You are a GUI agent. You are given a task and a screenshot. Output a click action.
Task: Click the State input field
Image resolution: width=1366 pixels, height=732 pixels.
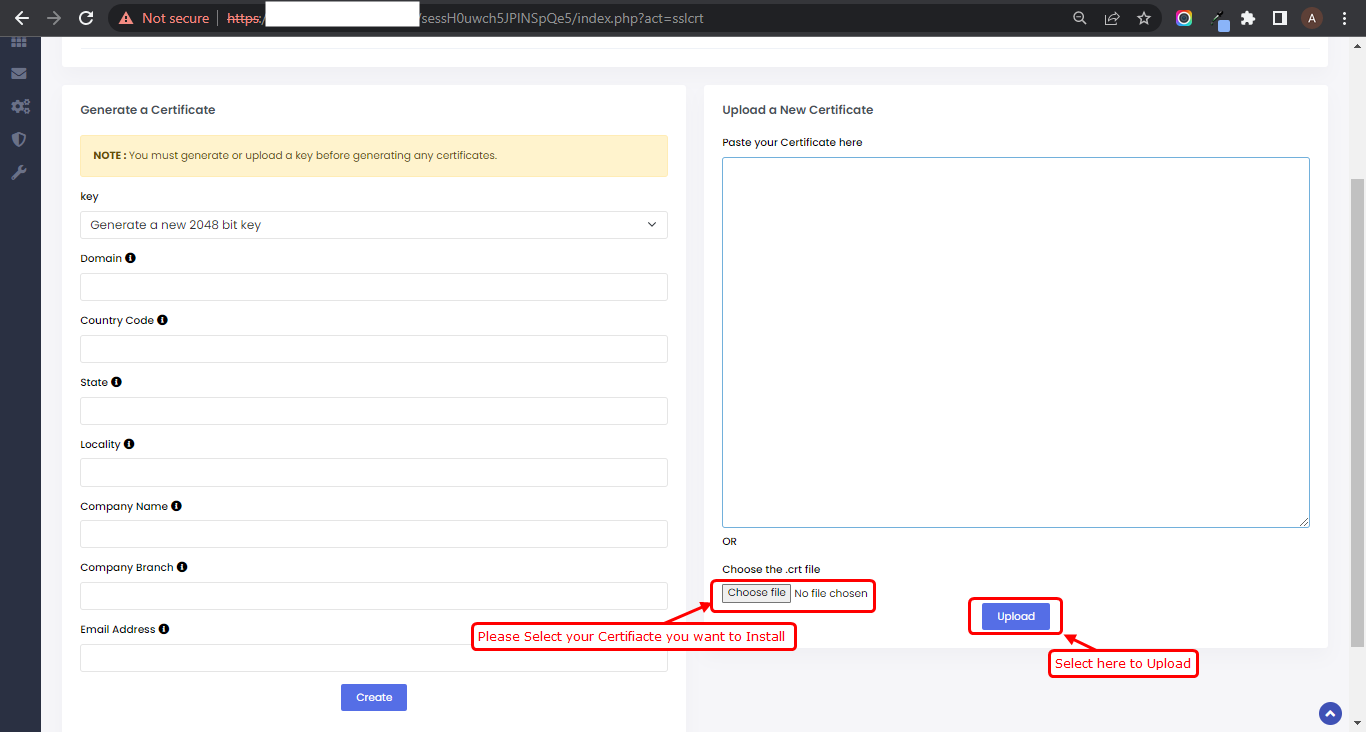pos(373,411)
